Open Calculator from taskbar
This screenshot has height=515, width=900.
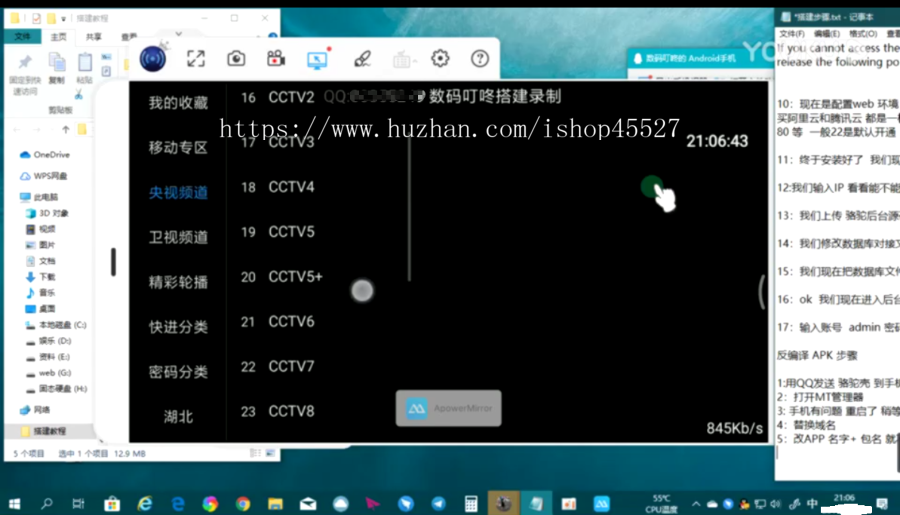click(471, 504)
